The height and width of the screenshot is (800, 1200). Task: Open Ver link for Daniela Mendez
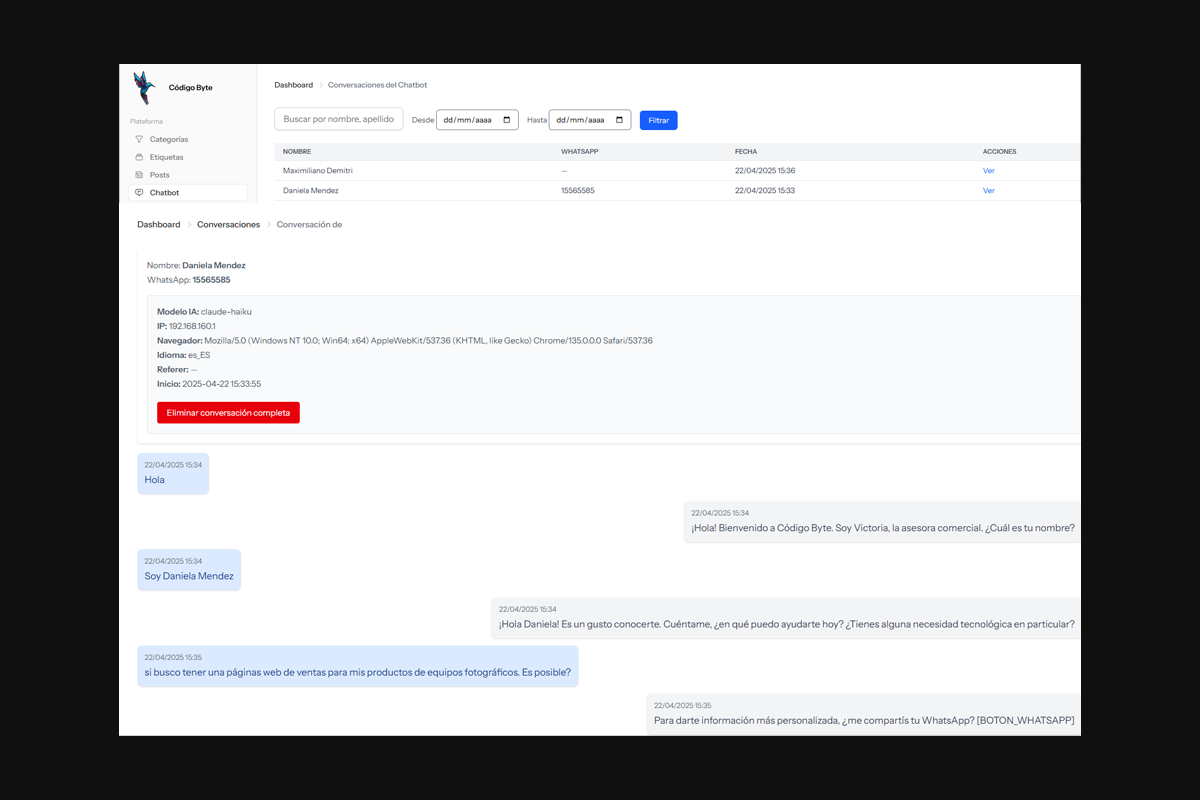tap(988, 190)
